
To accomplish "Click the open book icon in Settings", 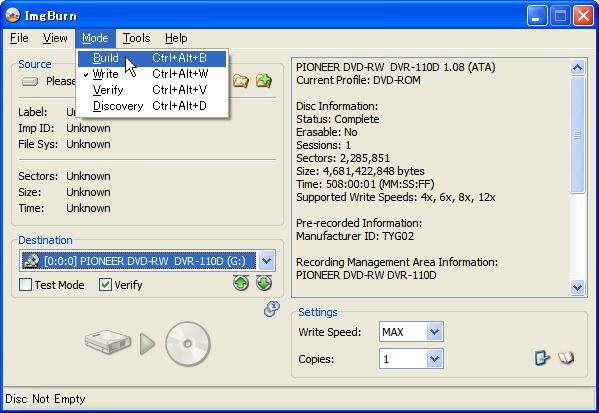I will (x=566, y=358).
